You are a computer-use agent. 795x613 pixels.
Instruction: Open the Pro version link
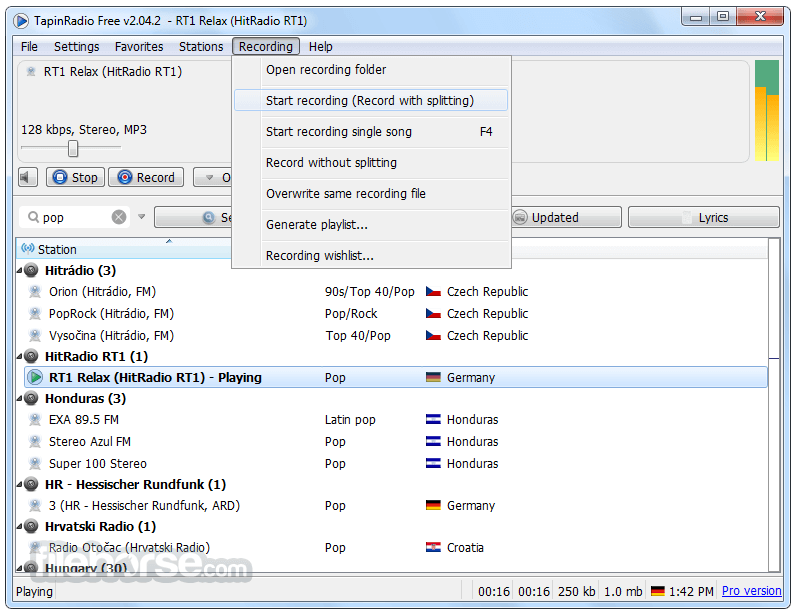pos(751,591)
